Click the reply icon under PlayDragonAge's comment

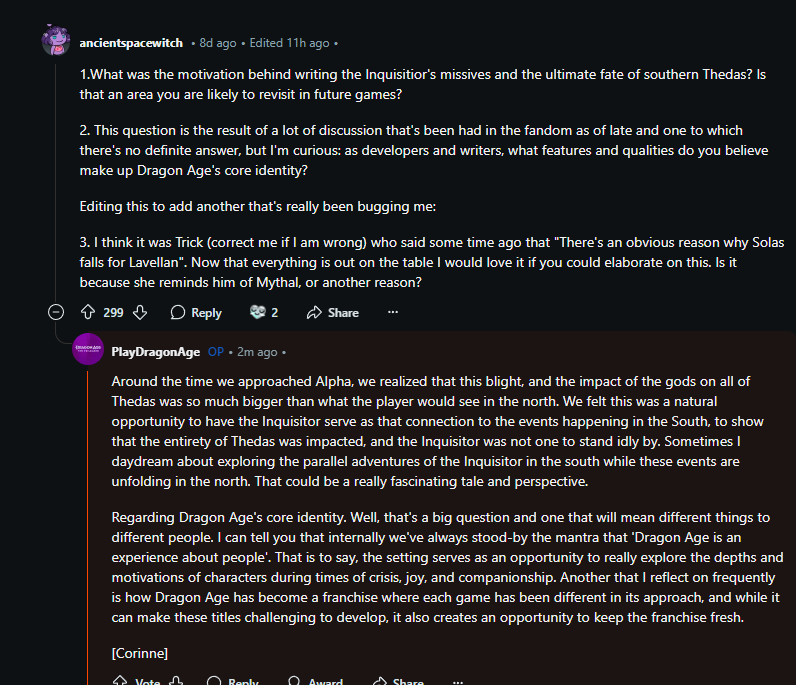(214, 682)
